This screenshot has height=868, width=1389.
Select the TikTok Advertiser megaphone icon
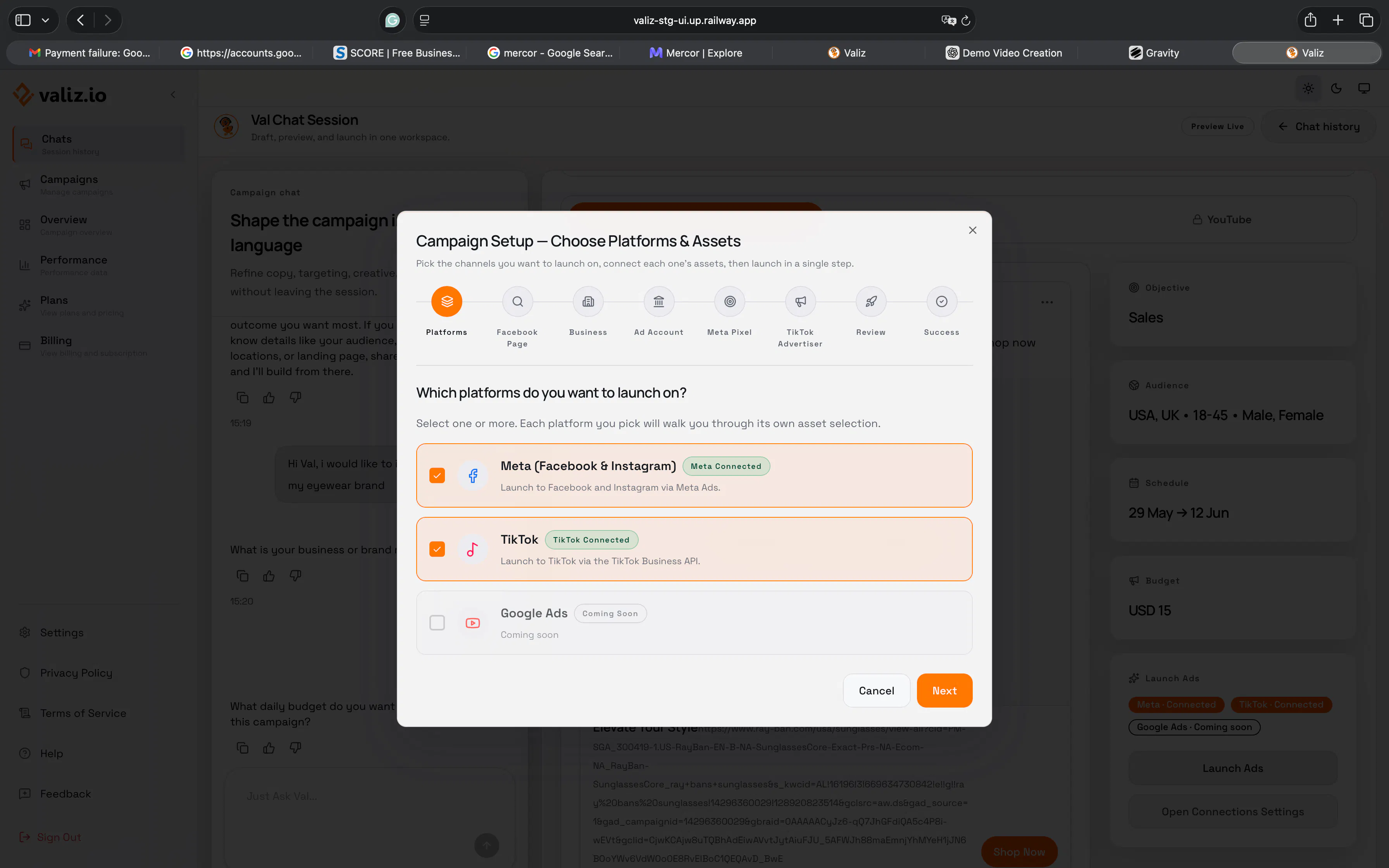coord(800,301)
